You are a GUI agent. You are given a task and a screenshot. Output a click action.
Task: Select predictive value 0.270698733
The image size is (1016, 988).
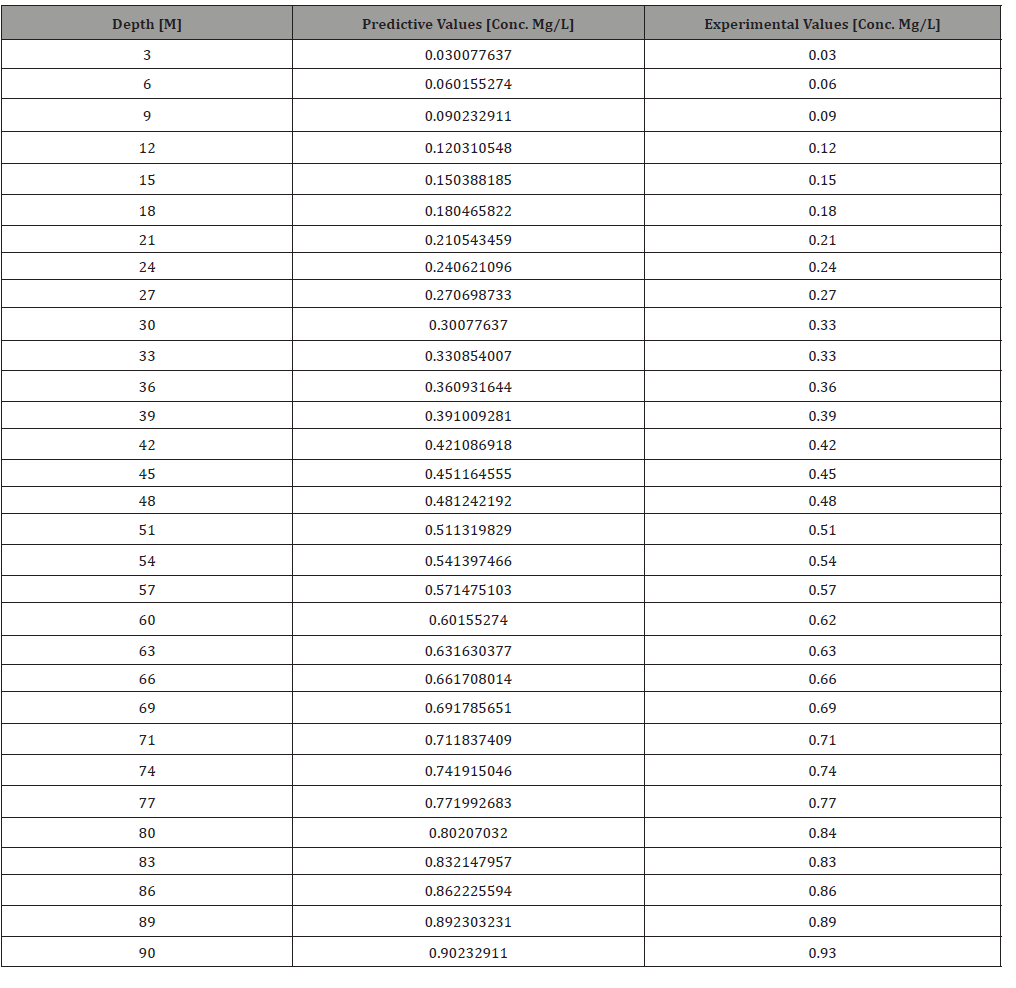point(468,295)
